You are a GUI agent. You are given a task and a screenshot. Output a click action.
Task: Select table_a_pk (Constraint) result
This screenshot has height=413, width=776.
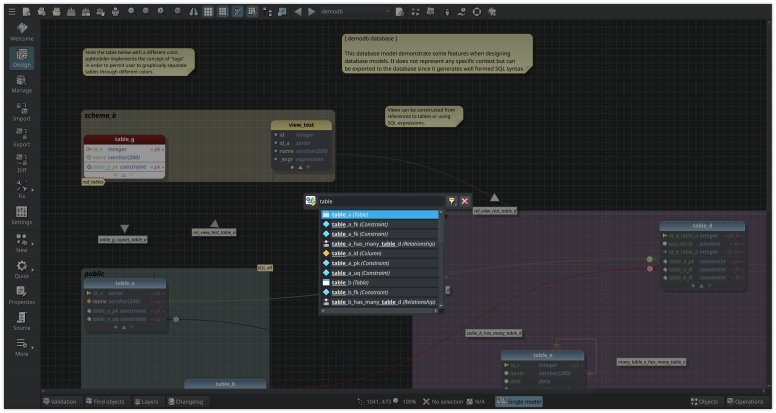click(x=380, y=263)
